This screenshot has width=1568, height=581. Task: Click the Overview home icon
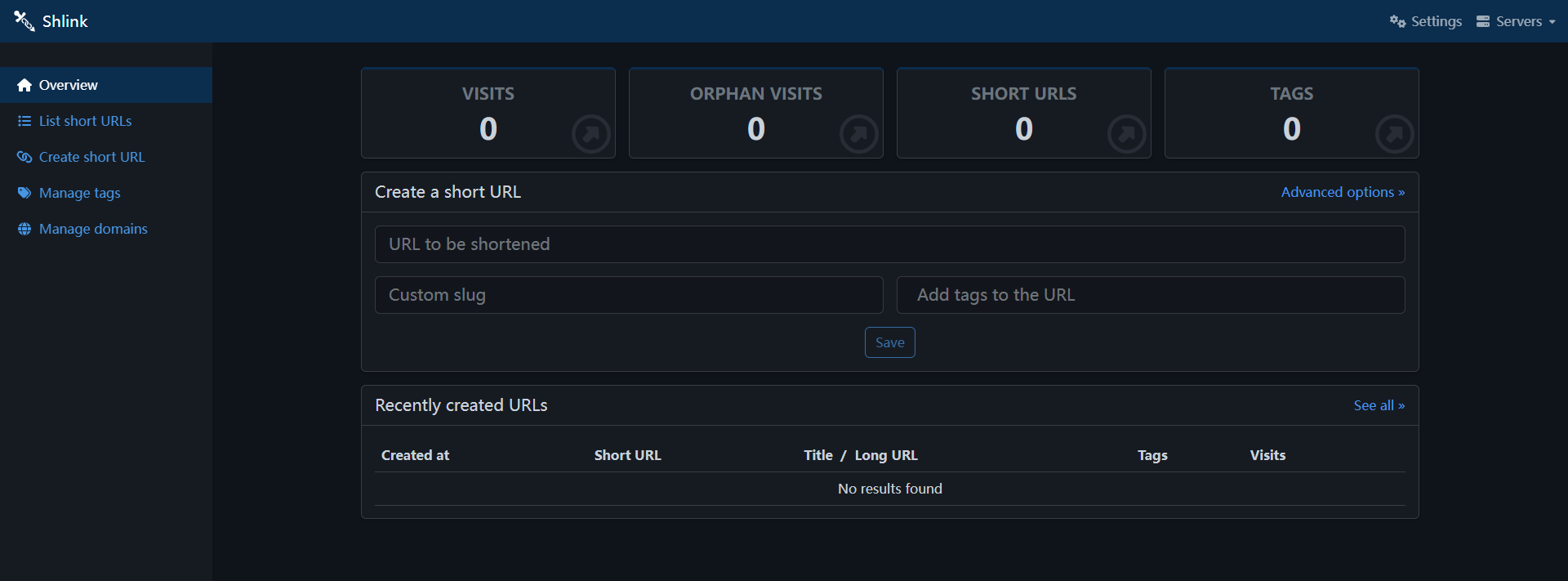coord(24,85)
